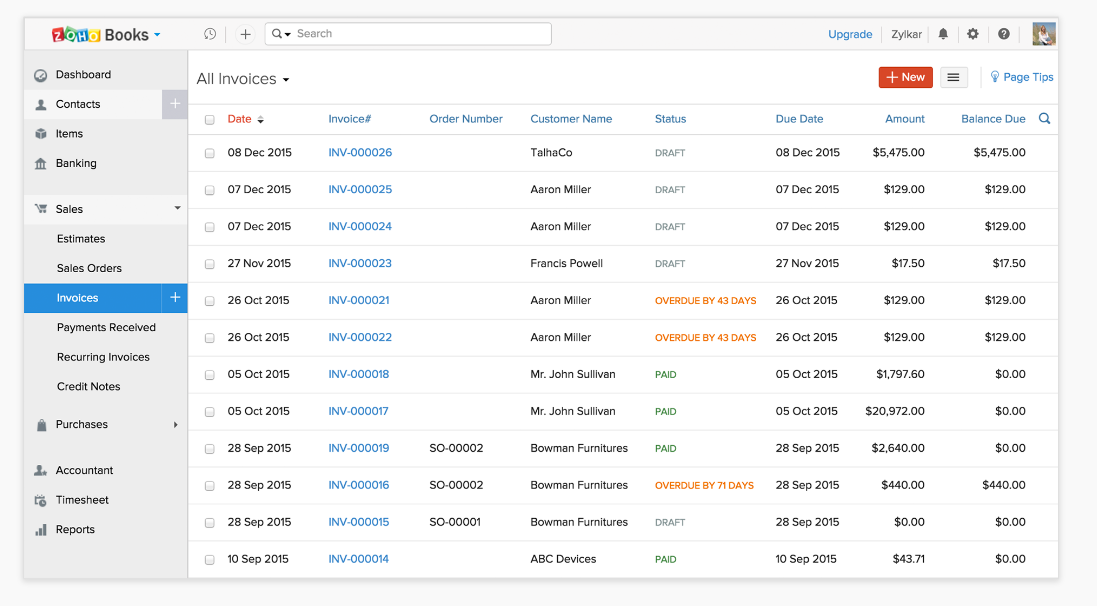1097x606 pixels.
Task: Open the Banking sidebar item
Action: (x=76, y=163)
